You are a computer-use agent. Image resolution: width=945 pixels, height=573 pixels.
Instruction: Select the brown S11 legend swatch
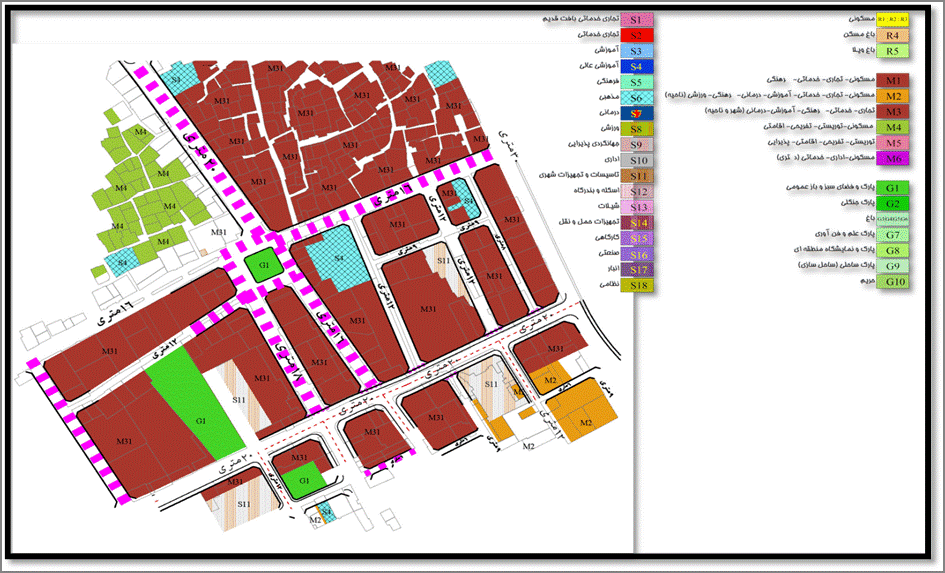tap(636, 176)
